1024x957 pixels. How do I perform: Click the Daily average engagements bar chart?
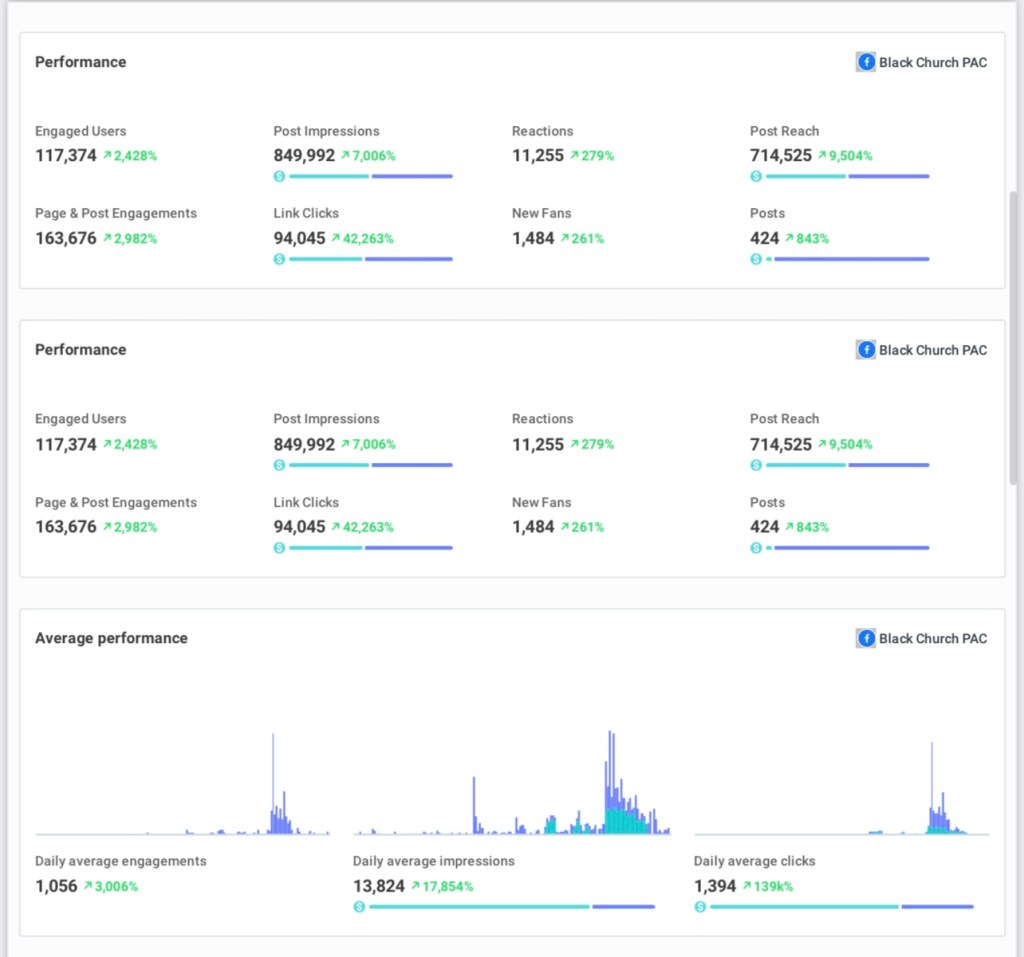[182, 790]
